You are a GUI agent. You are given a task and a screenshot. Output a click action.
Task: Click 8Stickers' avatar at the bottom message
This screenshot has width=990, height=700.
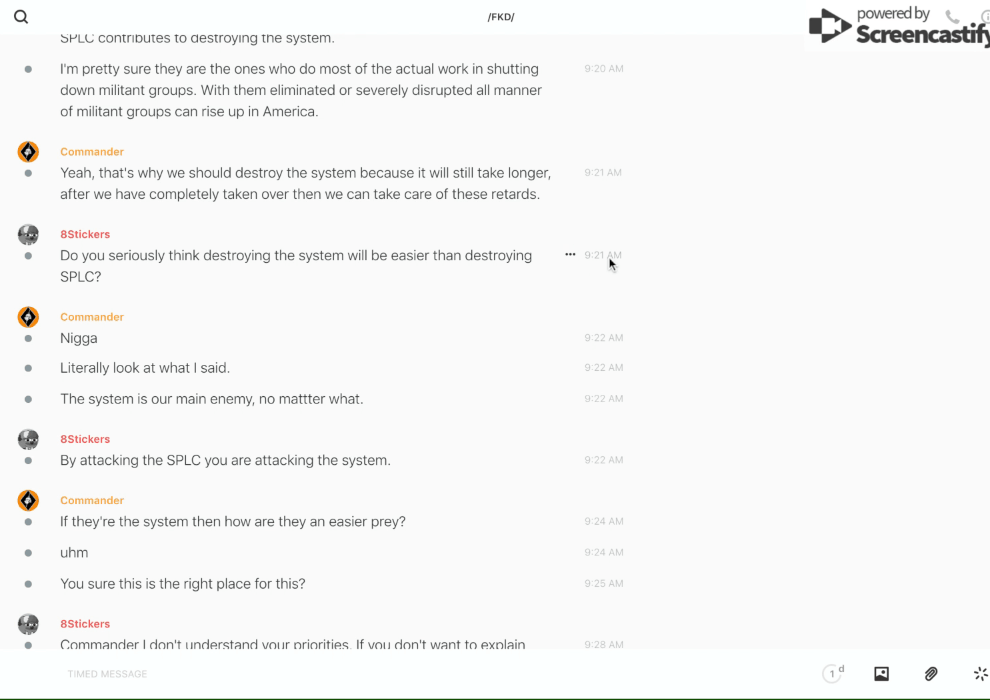[28, 624]
